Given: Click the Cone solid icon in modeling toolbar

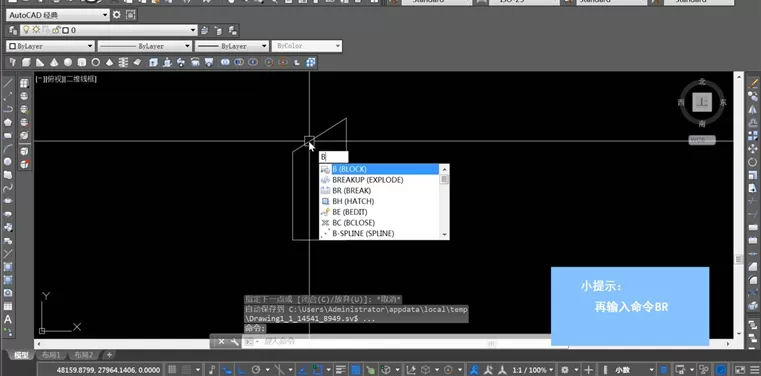Looking at the screenshot, I should pyautogui.click(x=54, y=62).
